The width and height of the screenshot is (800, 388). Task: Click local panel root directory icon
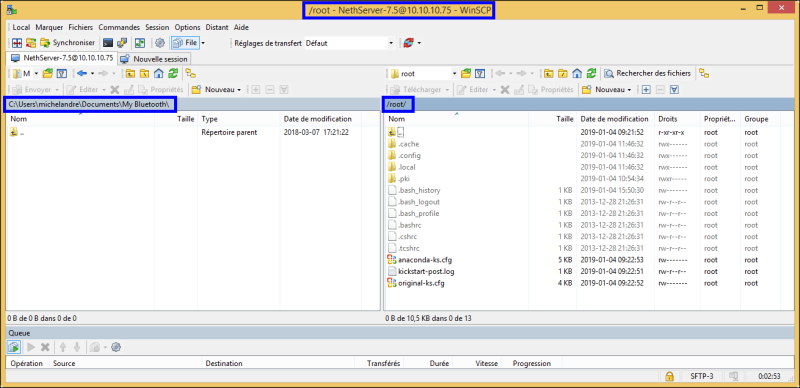point(144,74)
